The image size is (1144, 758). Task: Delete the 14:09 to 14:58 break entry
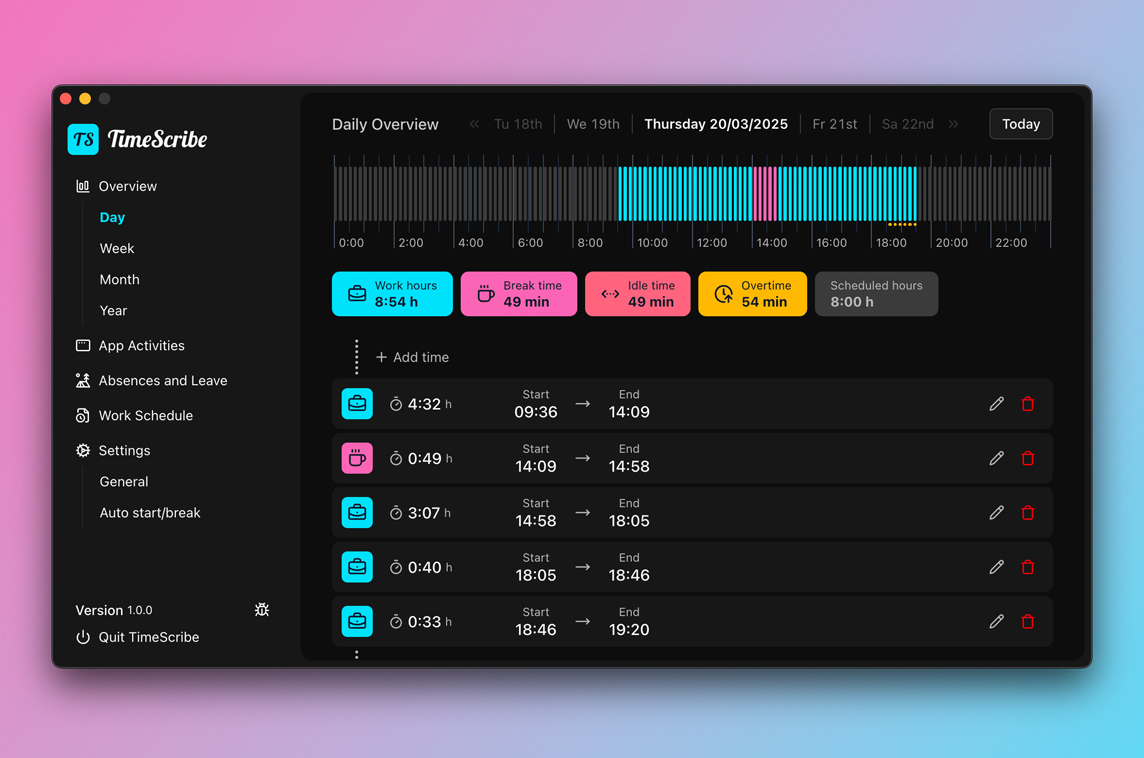point(1027,458)
